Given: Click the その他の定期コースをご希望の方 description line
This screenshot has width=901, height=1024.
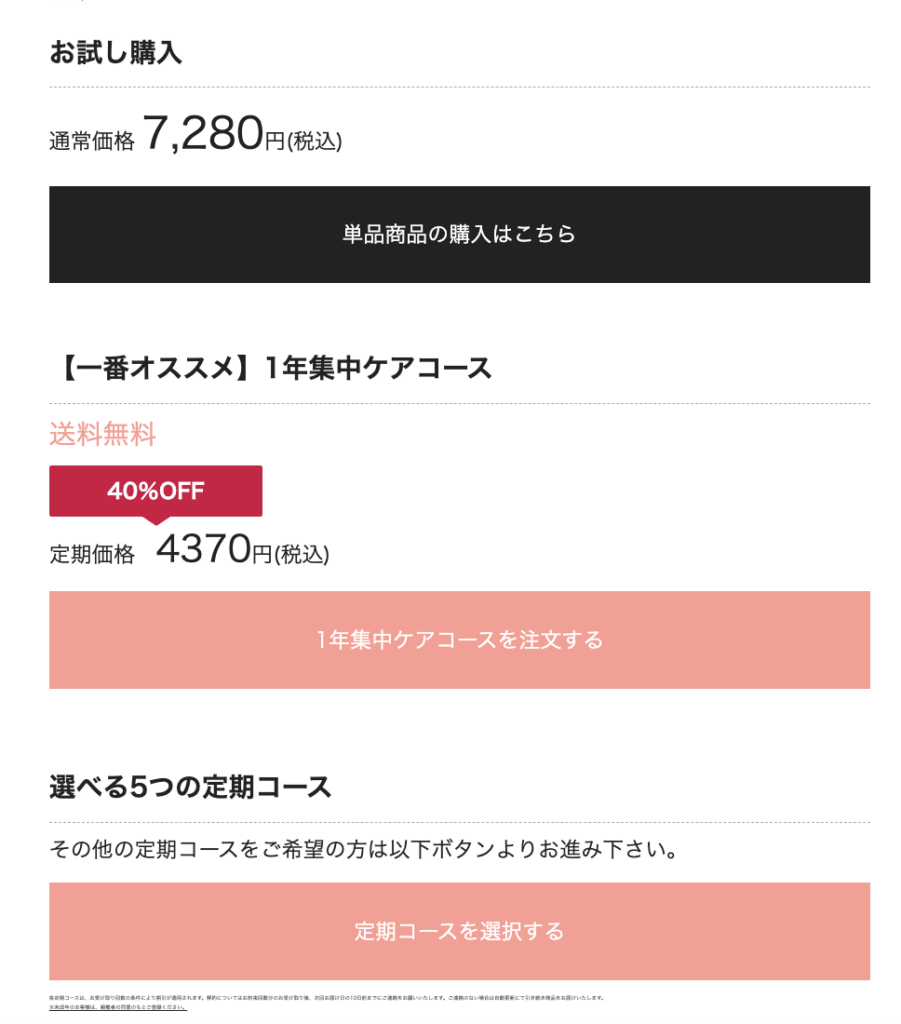Looking at the screenshot, I should coord(365,850).
